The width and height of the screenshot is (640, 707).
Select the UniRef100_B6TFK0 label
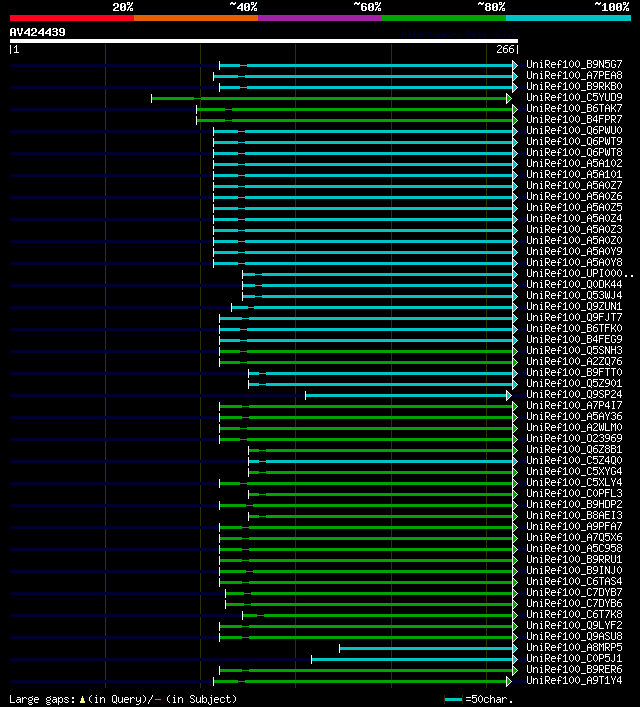point(574,328)
